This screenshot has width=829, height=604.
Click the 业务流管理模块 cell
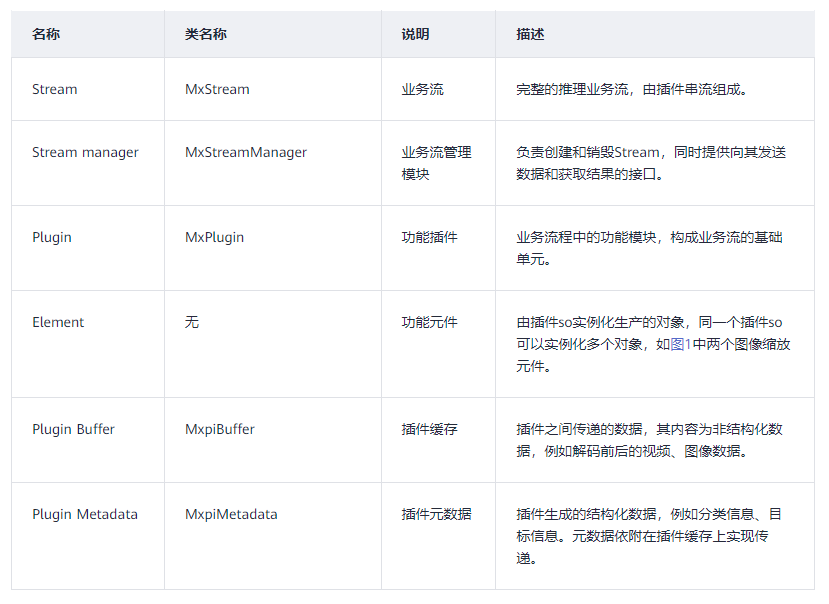click(436, 163)
